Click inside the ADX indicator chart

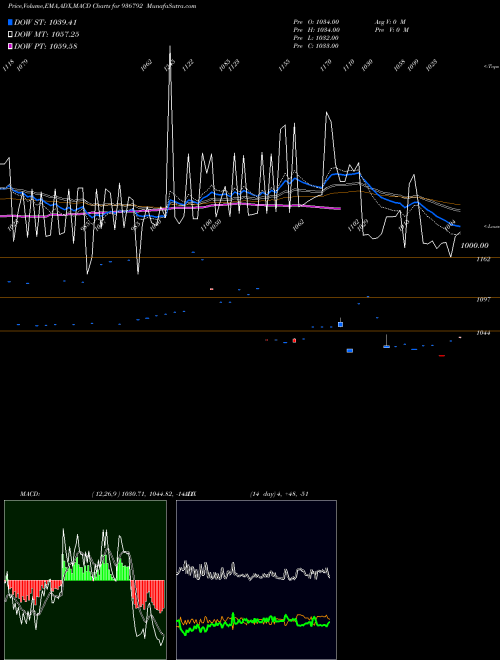click(x=256, y=580)
